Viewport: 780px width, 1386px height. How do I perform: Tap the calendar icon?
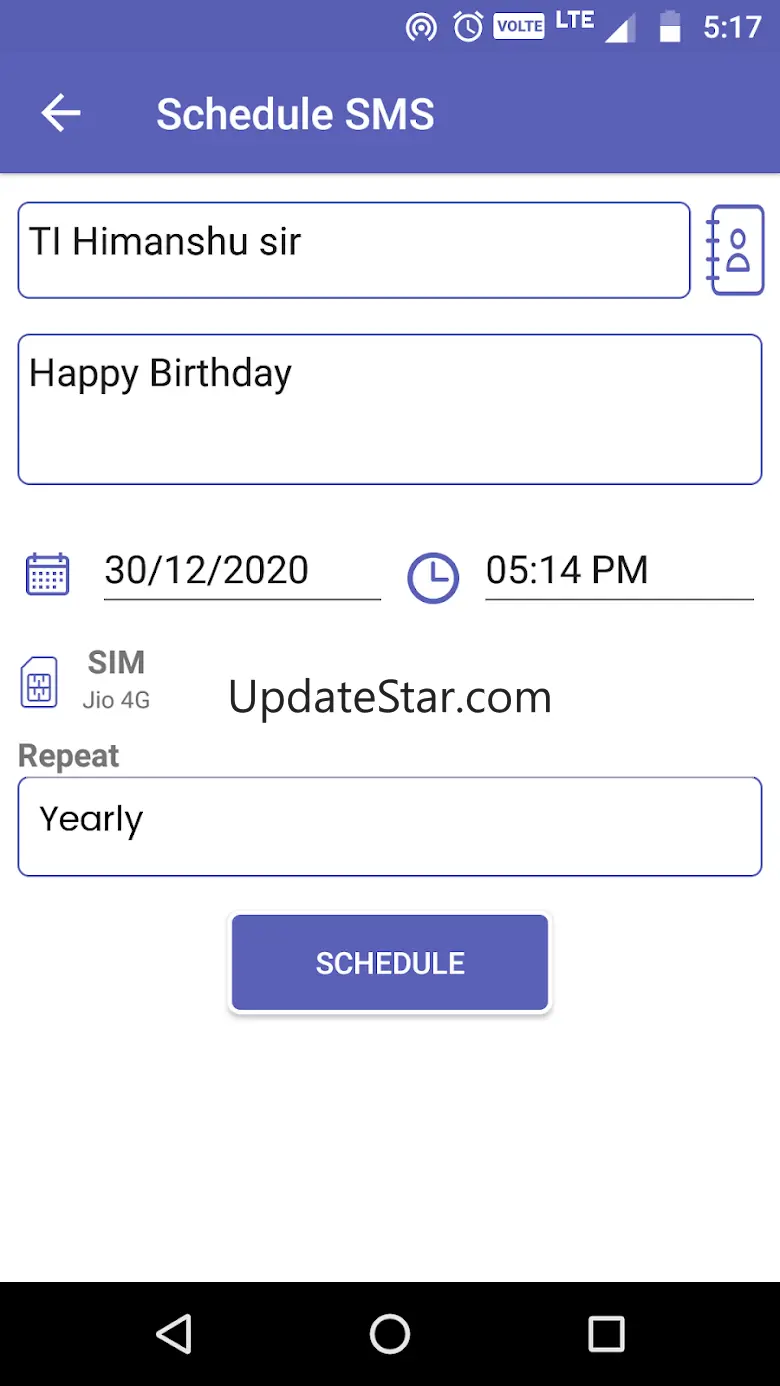click(x=47, y=574)
